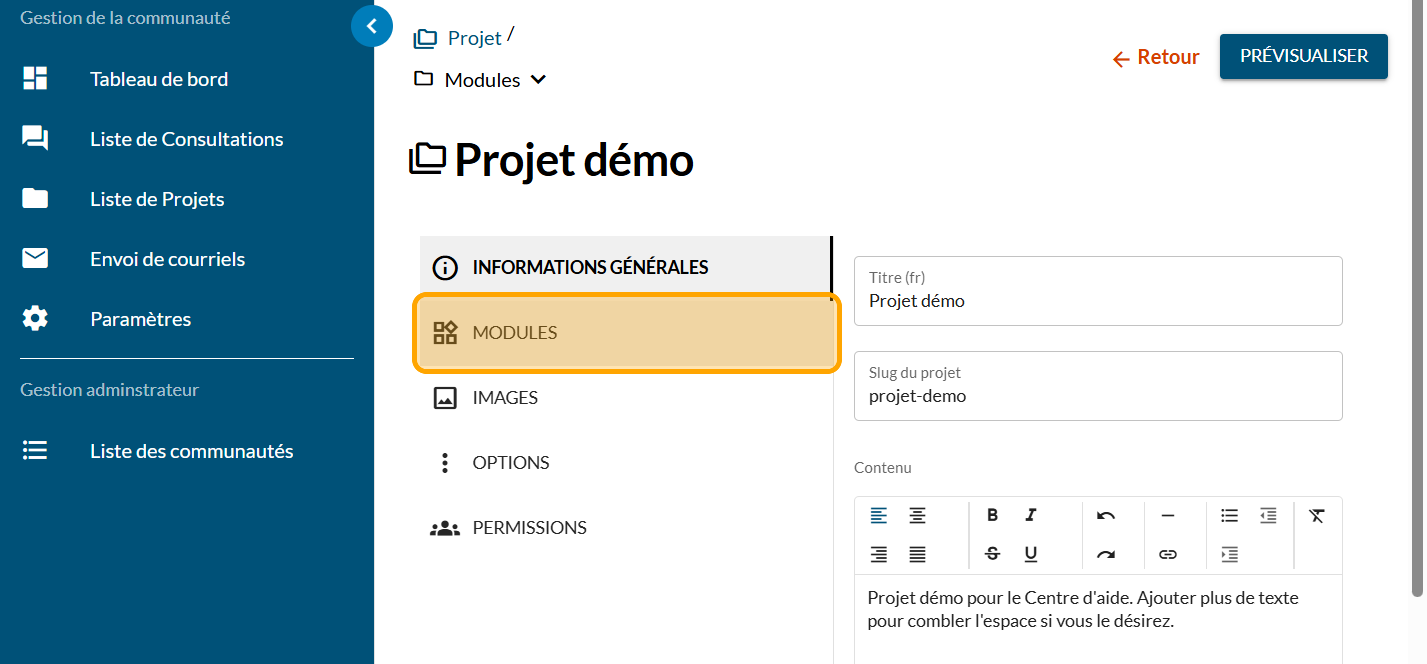Open the Paramètres menu item
The height and width of the screenshot is (664, 1427).
coord(140,319)
